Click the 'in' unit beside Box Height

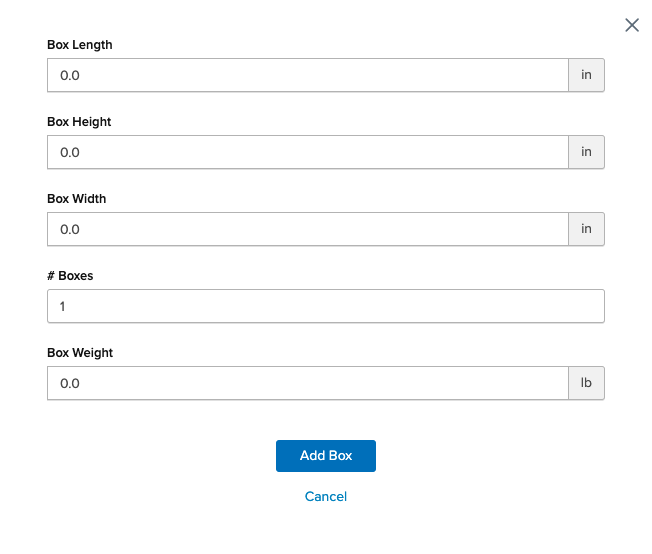pyautogui.click(x=587, y=152)
